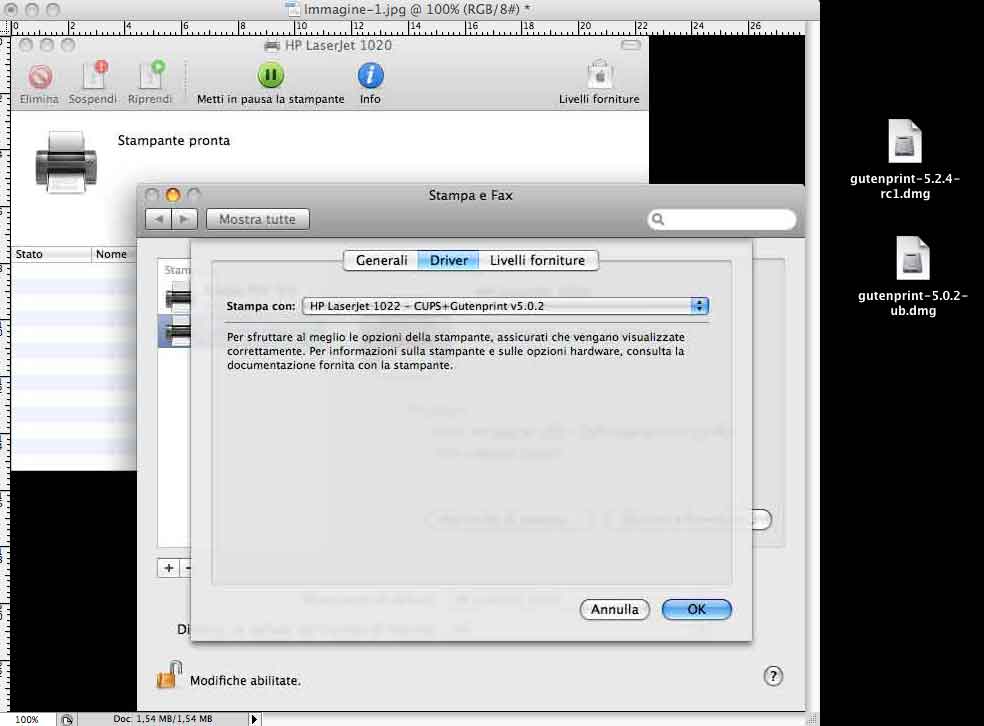
Task: Click the Nome column header
Action: 114,254
